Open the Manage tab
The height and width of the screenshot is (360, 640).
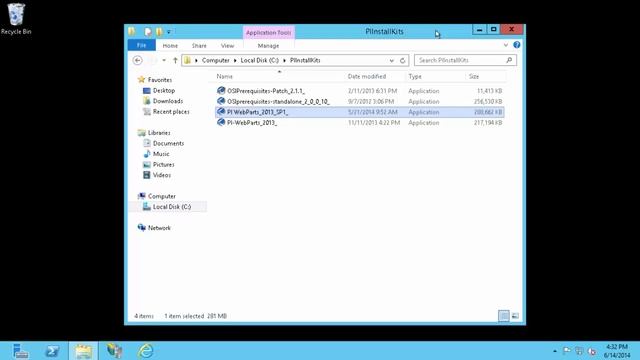click(x=268, y=46)
